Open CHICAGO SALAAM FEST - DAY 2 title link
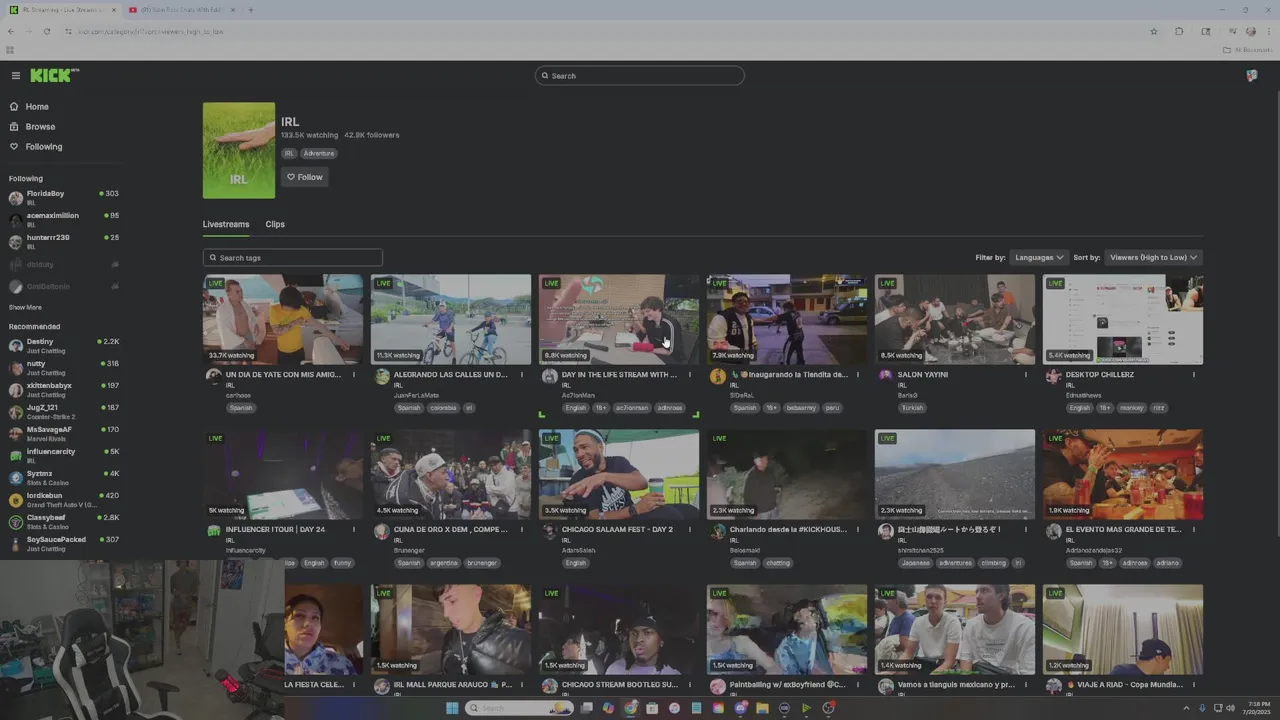 (617, 530)
